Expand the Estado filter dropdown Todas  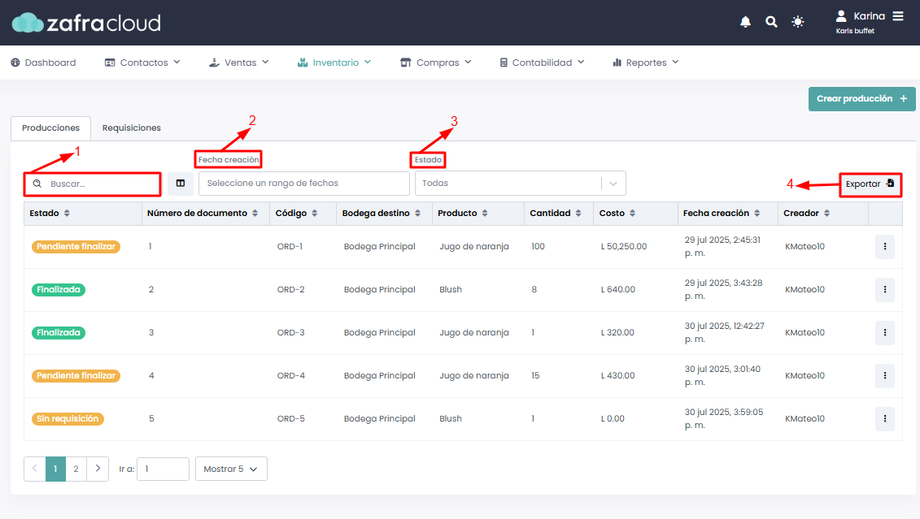point(519,184)
